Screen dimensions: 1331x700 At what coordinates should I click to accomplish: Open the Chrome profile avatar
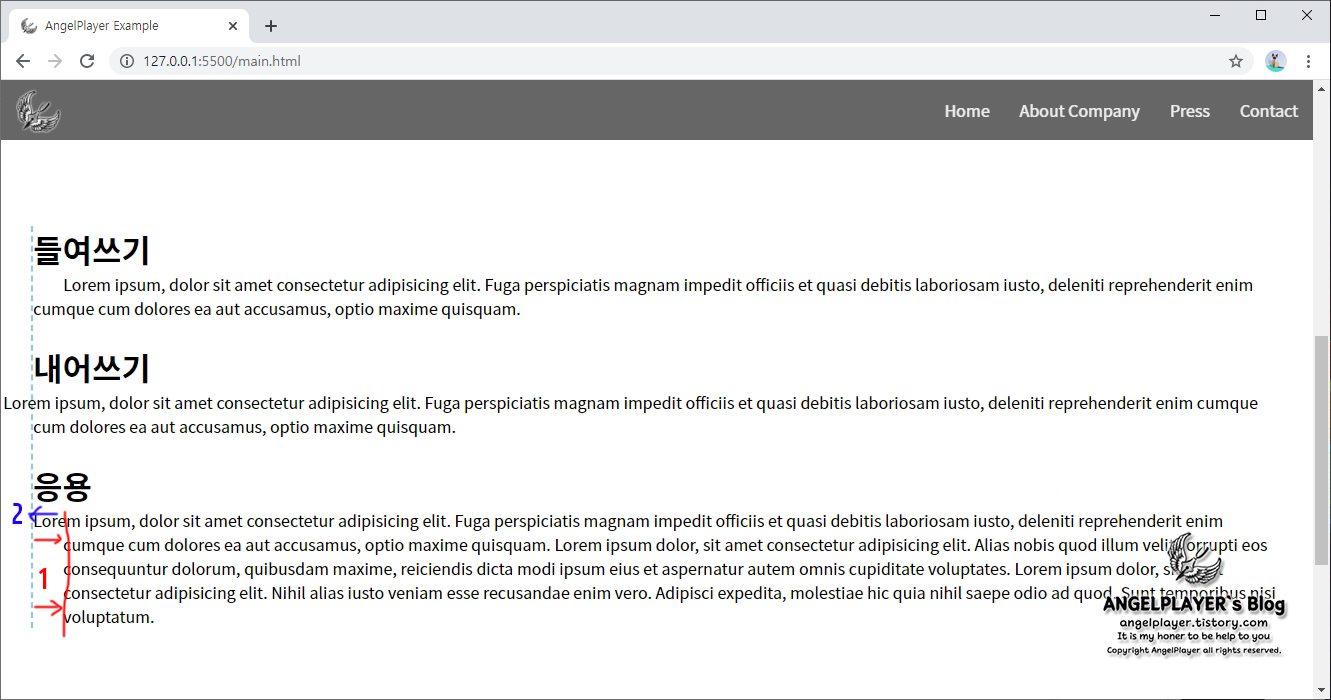[1275, 61]
